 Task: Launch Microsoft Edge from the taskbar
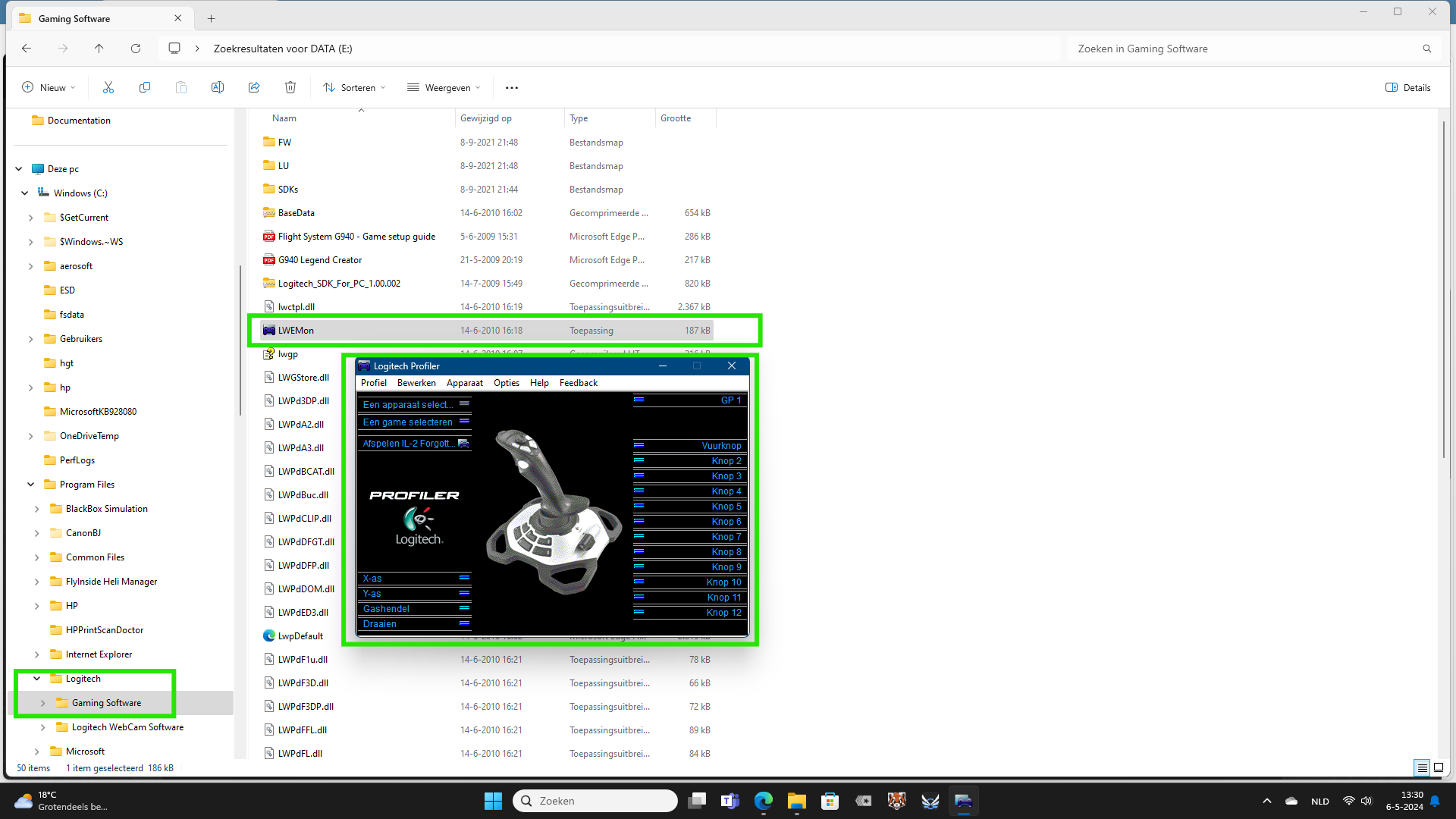coord(763,801)
